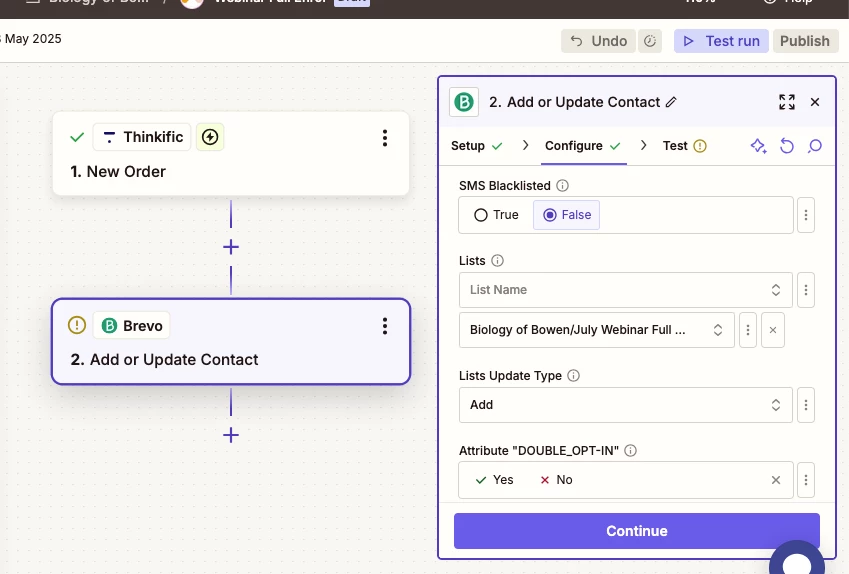
Task: Click the Draft status badge
Action: click(x=352, y=2)
